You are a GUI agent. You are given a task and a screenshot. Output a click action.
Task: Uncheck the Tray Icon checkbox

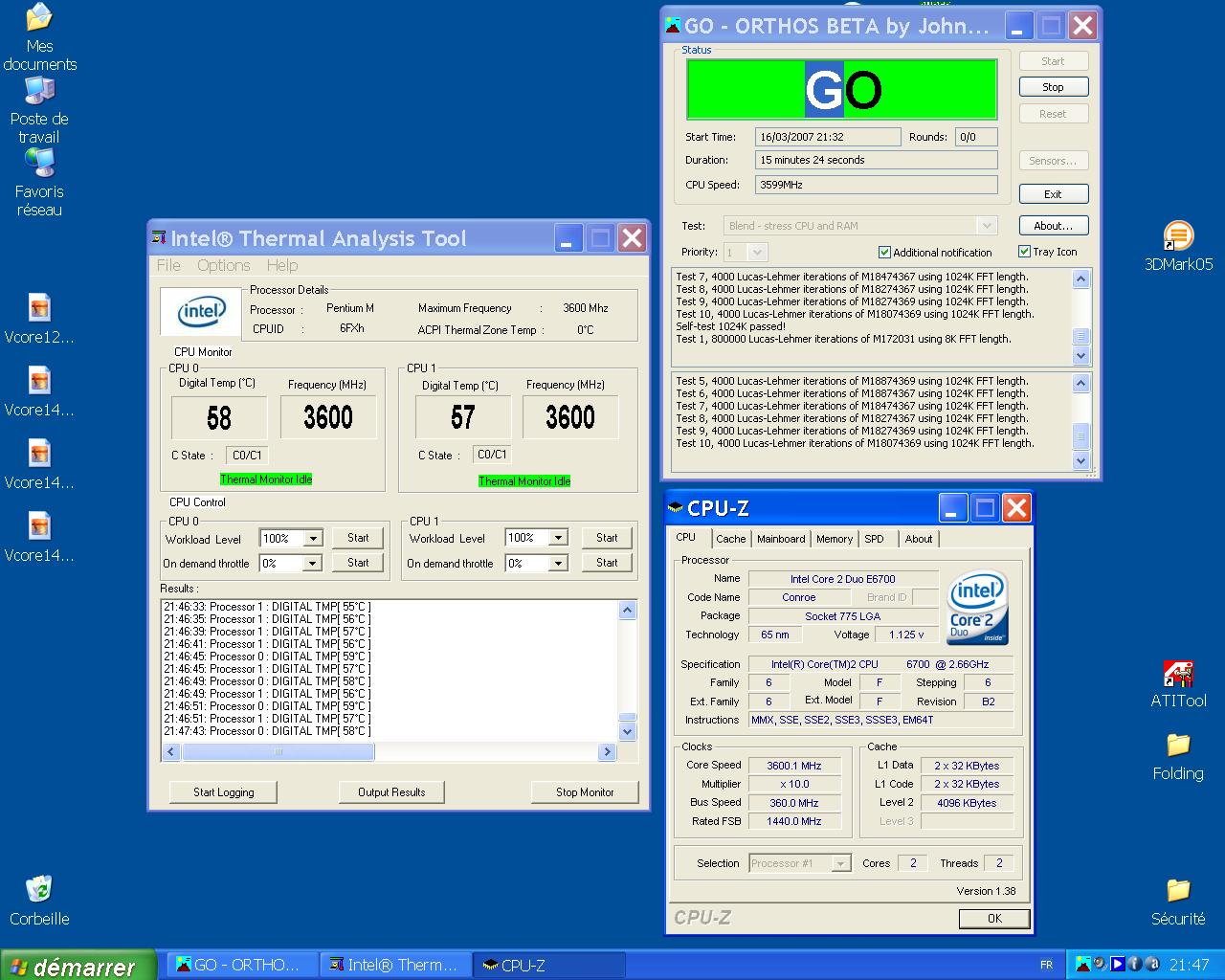pos(1024,252)
